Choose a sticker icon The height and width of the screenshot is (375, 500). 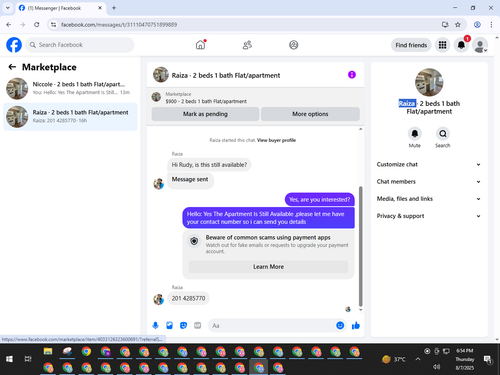pos(183,325)
